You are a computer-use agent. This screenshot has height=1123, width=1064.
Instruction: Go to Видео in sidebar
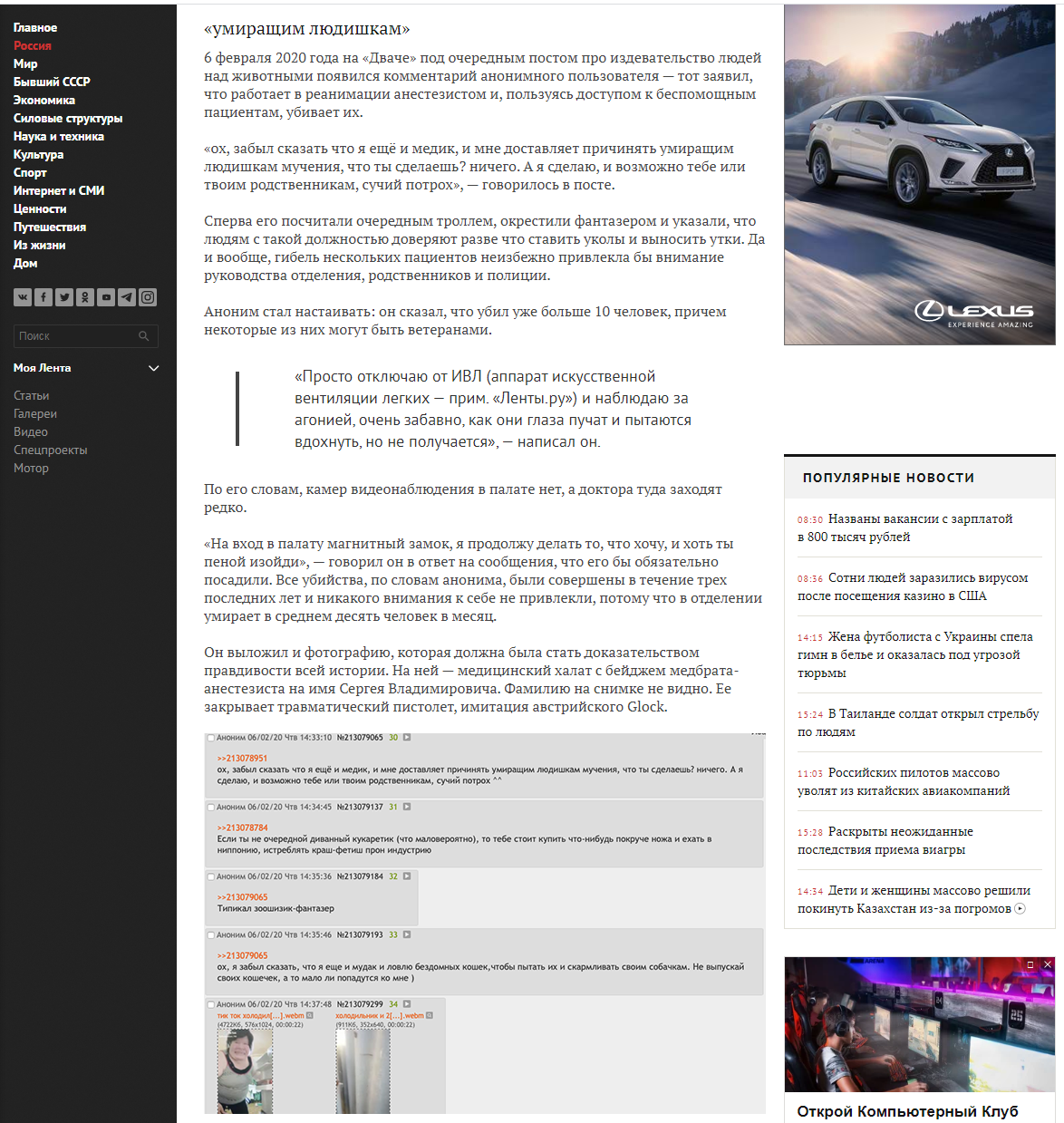(31, 432)
